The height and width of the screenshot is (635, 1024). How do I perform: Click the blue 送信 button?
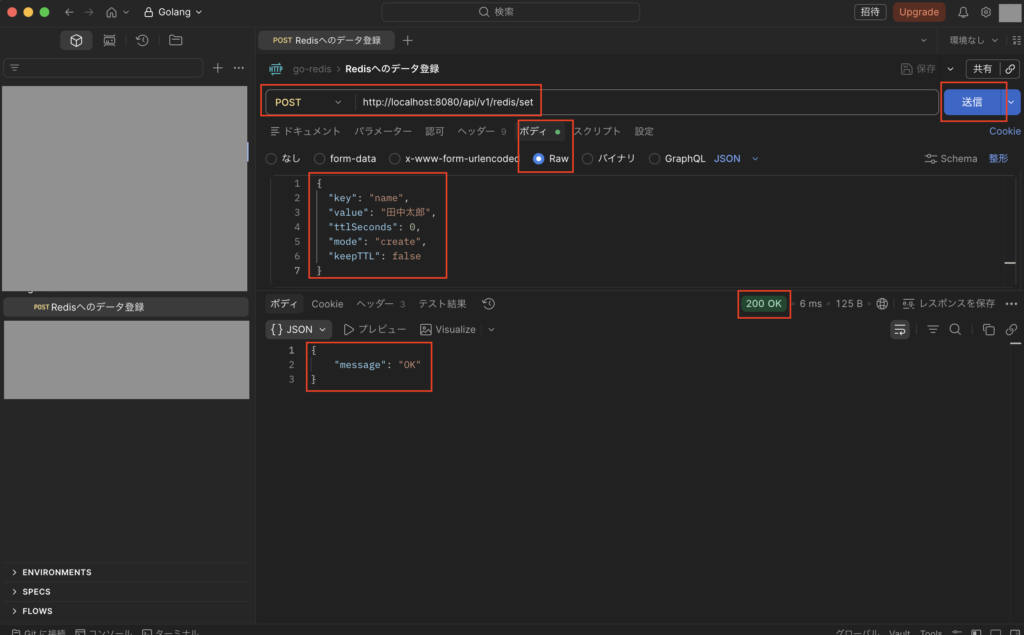point(972,102)
